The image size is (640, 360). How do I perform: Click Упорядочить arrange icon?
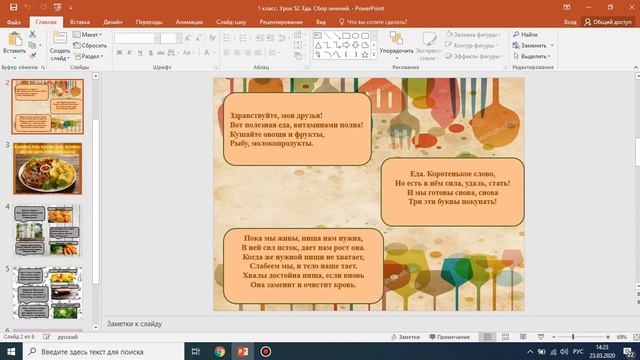click(x=396, y=39)
